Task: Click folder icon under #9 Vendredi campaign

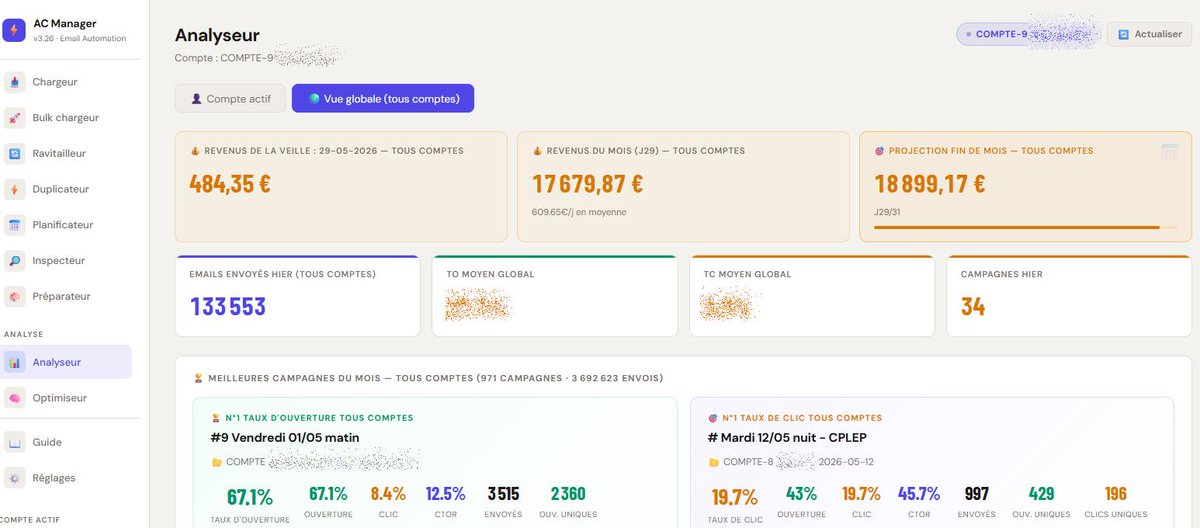Action: click(x=216, y=462)
